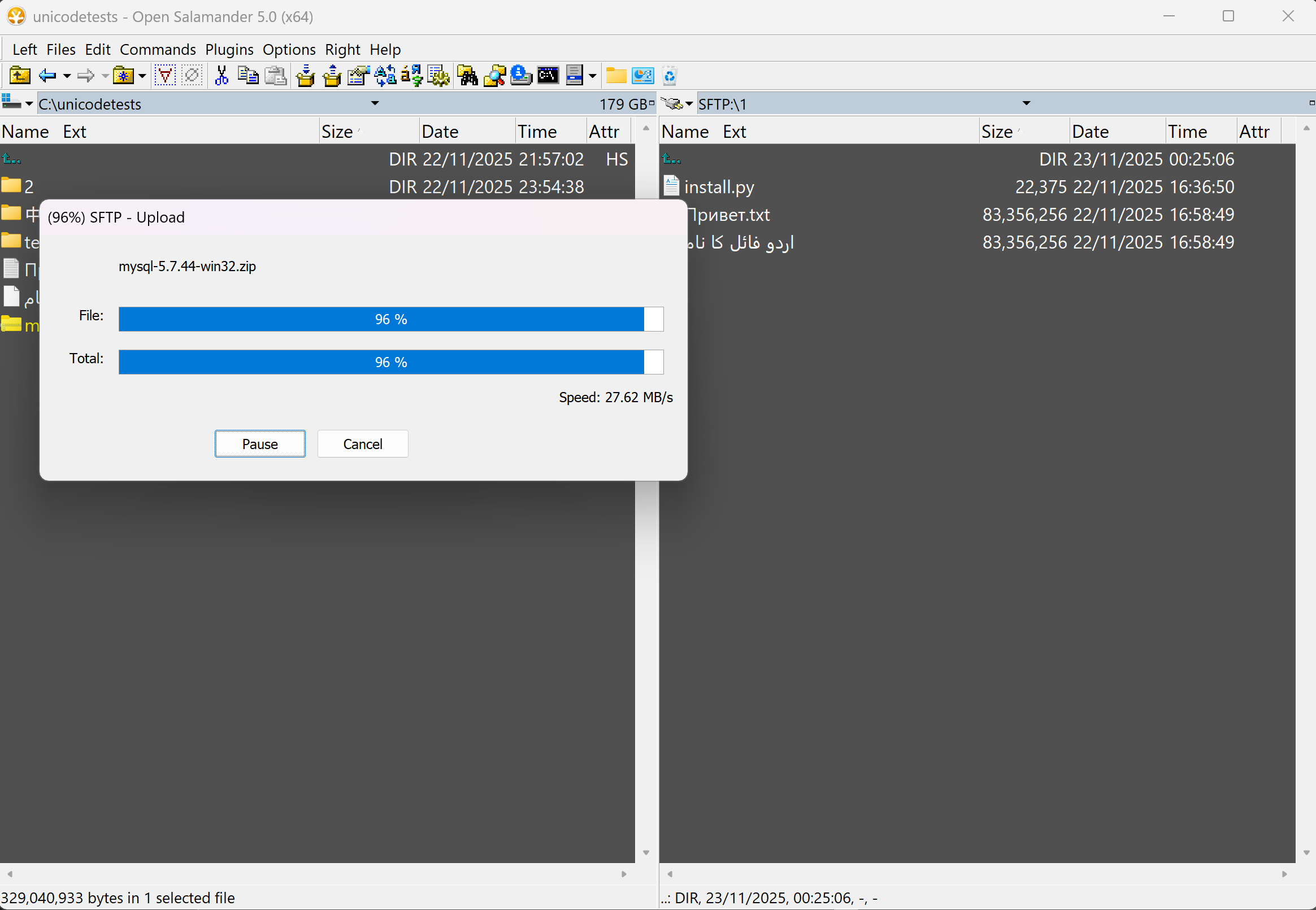This screenshot has height=910, width=1316.
Task: Open the Plugins menu
Action: pos(229,50)
